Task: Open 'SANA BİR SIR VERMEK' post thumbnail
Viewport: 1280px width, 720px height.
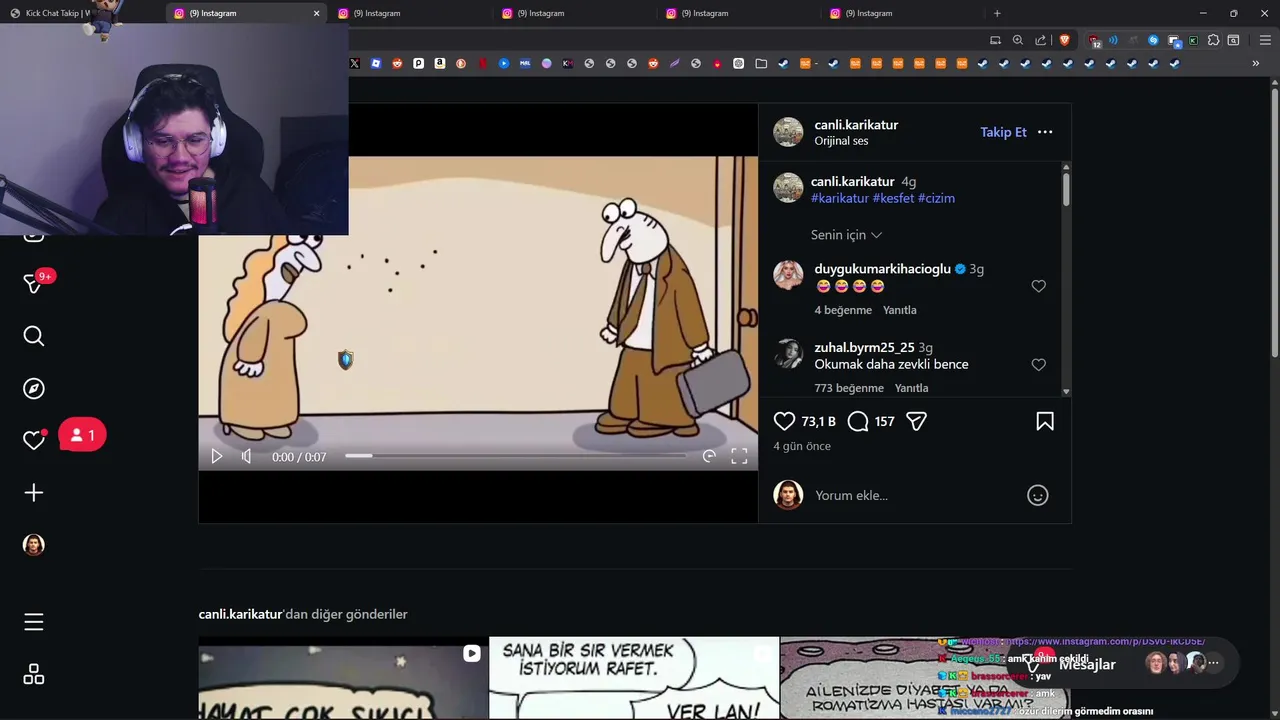Action: (634, 678)
